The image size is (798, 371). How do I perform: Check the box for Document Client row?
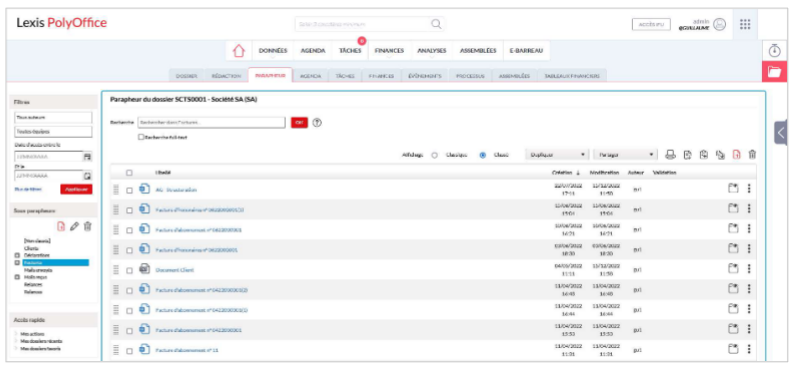(x=129, y=271)
